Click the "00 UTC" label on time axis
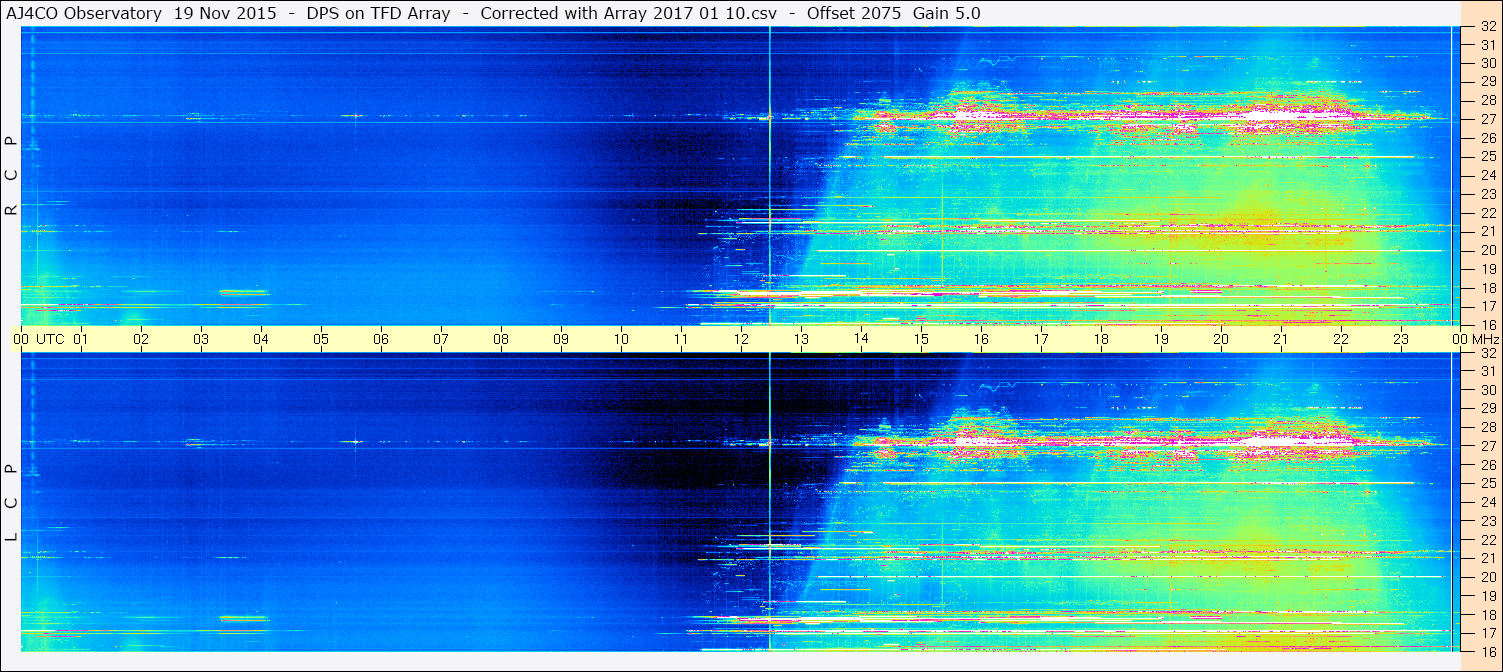Viewport: 1503px width, 672px height. coord(39,339)
